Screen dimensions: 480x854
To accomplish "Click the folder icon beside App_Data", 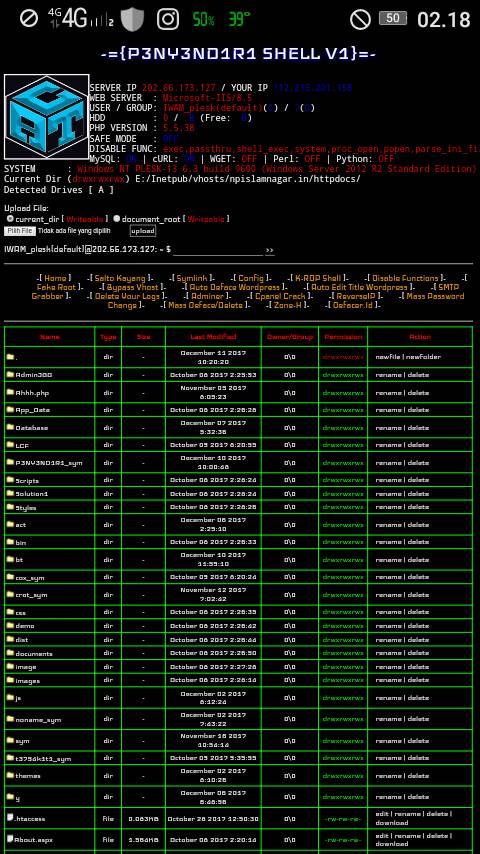I will click(x=10, y=410).
